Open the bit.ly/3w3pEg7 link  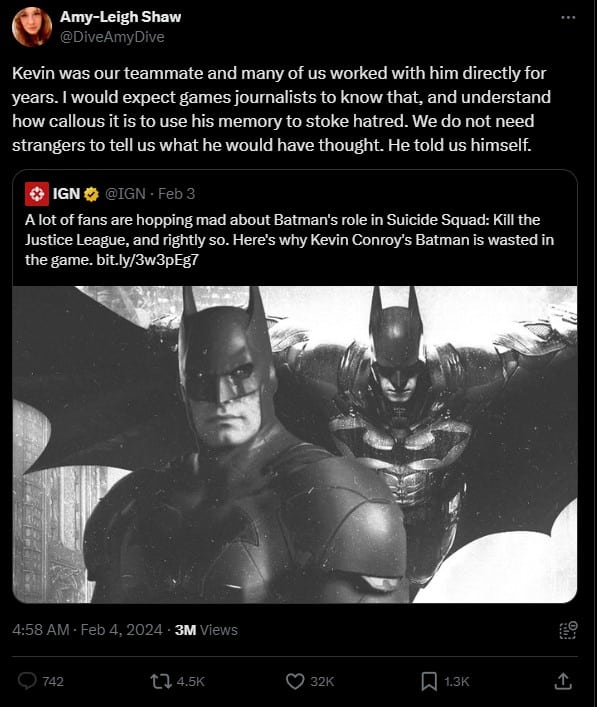pyautogui.click(x=147, y=260)
